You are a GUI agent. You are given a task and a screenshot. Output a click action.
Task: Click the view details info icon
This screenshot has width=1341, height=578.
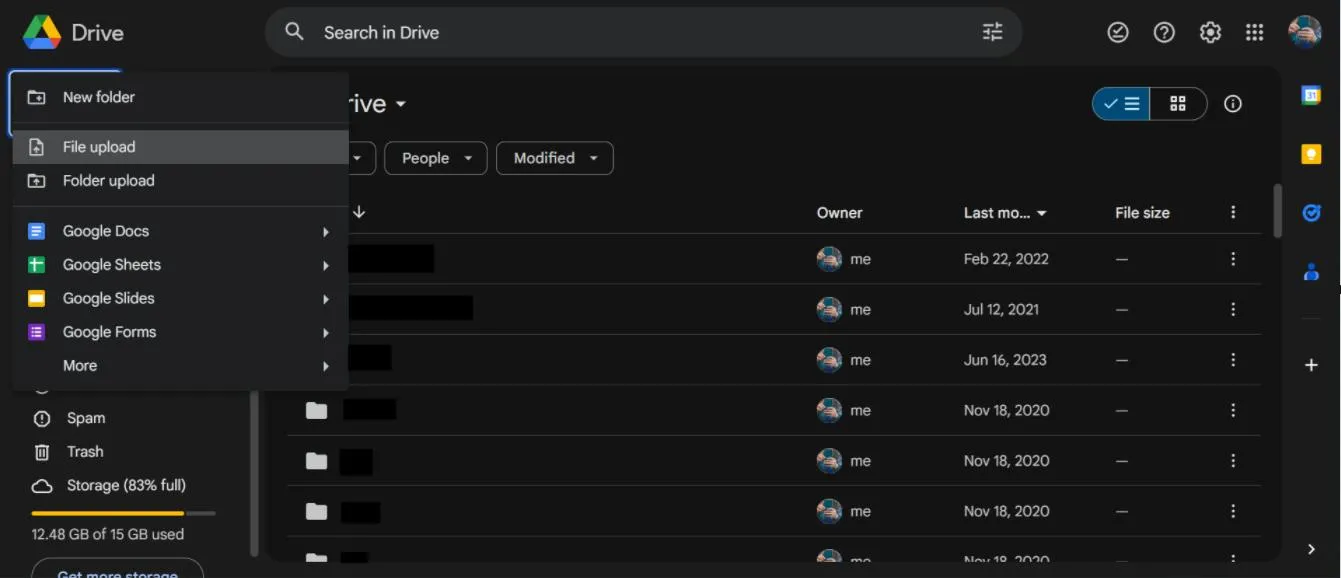point(1233,104)
